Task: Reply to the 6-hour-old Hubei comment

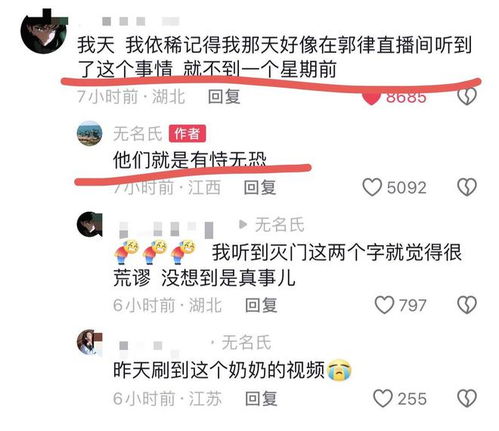Action: (261, 305)
